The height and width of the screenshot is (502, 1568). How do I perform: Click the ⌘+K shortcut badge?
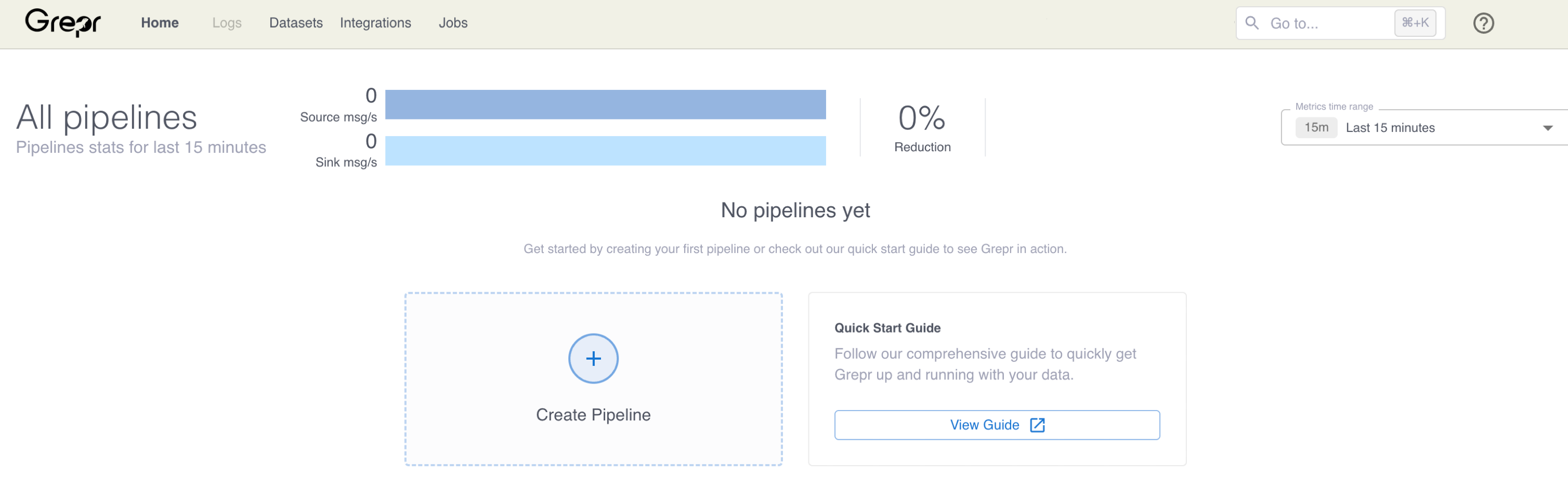pos(1415,23)
